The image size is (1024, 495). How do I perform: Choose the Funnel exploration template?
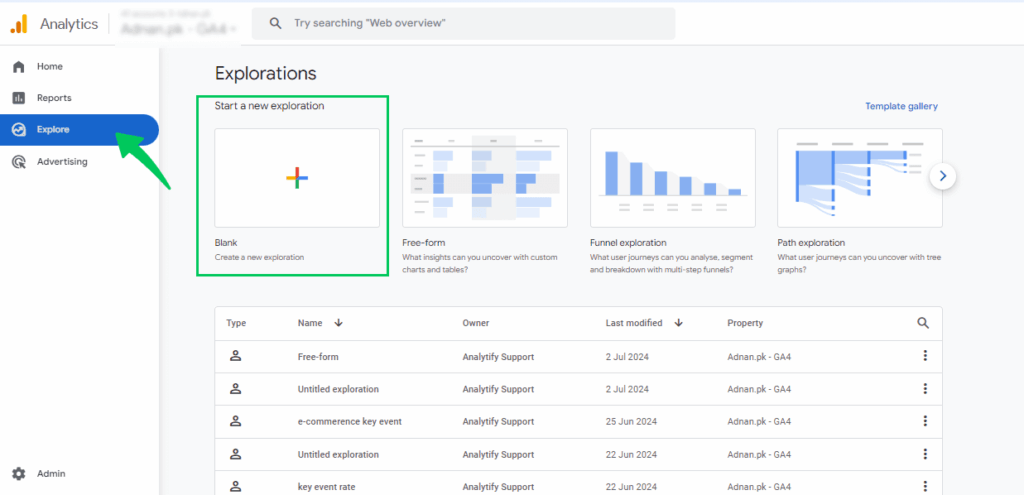click(672, 178)
